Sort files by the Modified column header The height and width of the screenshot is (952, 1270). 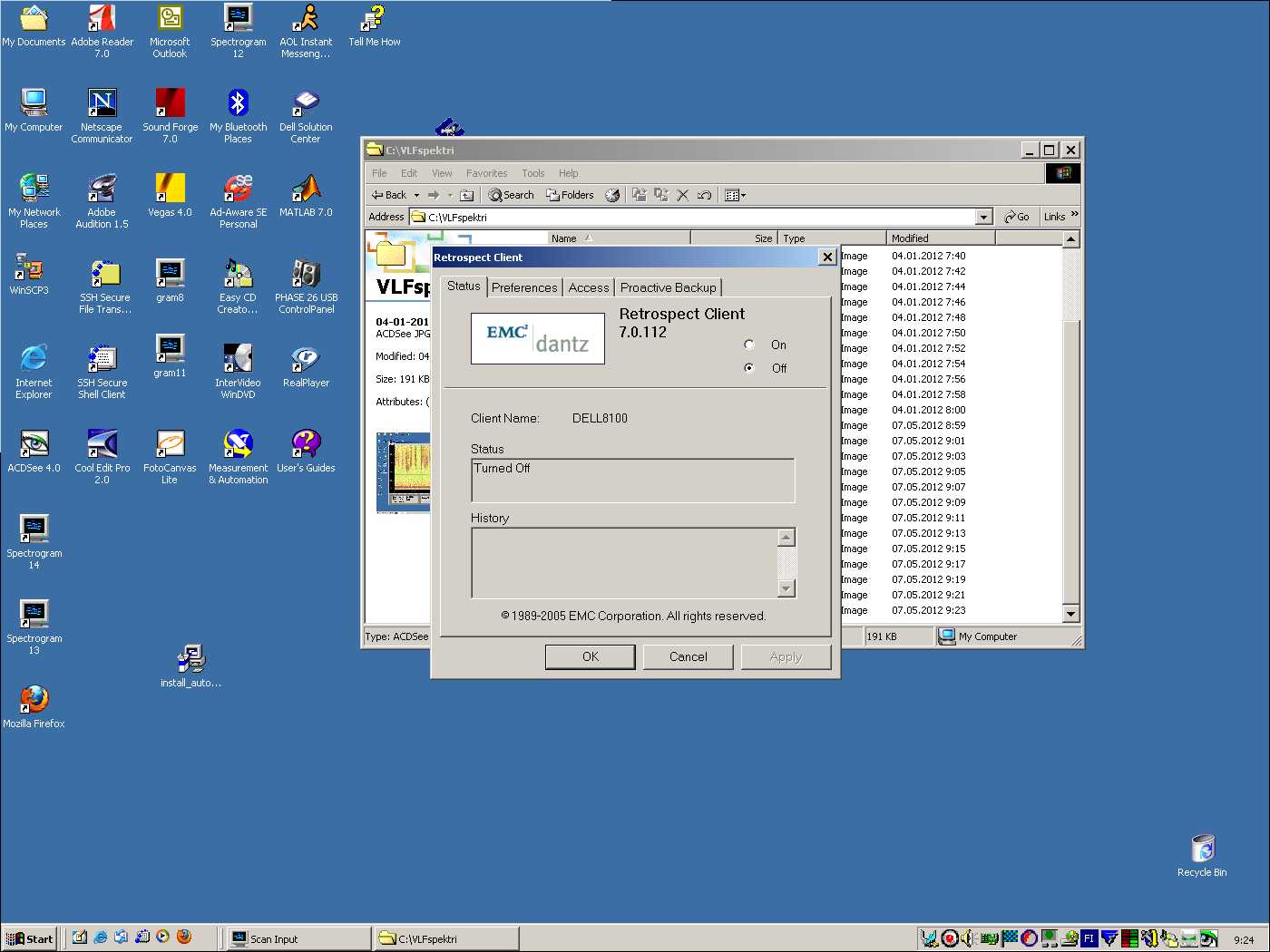pos(941,238)
